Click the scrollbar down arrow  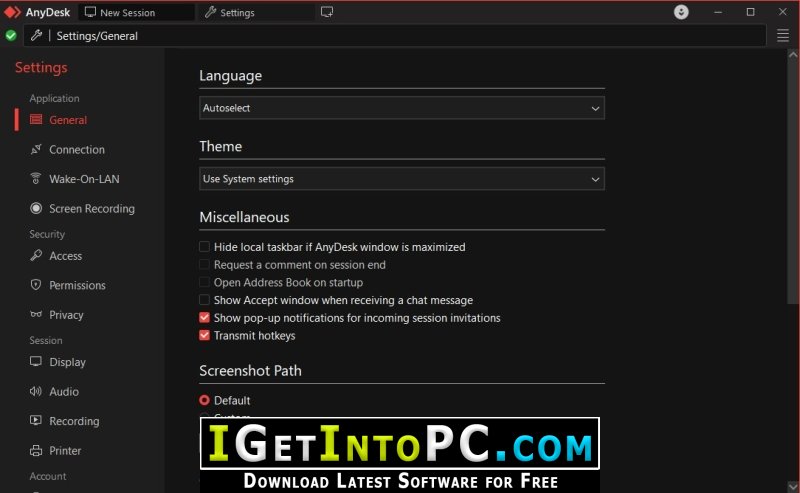793,486
